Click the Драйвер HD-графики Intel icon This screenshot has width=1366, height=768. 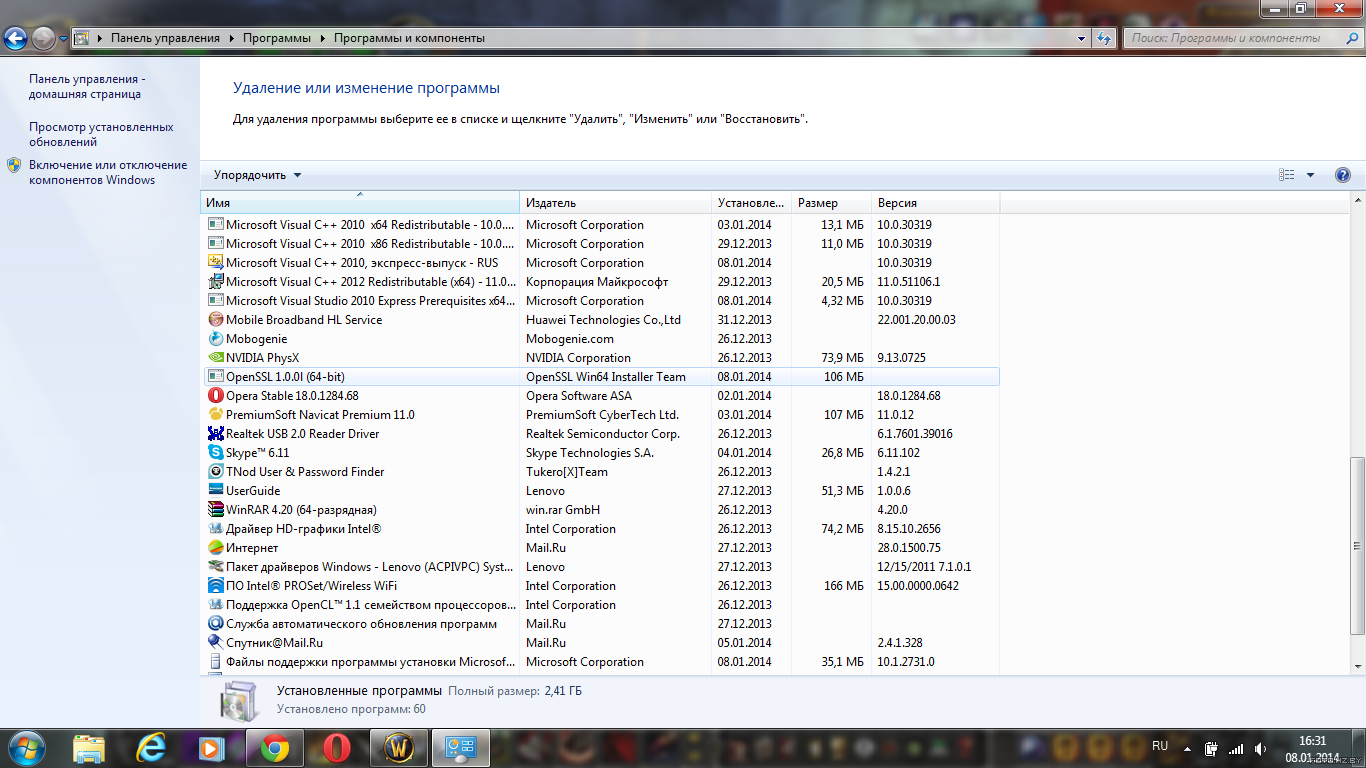216,529
